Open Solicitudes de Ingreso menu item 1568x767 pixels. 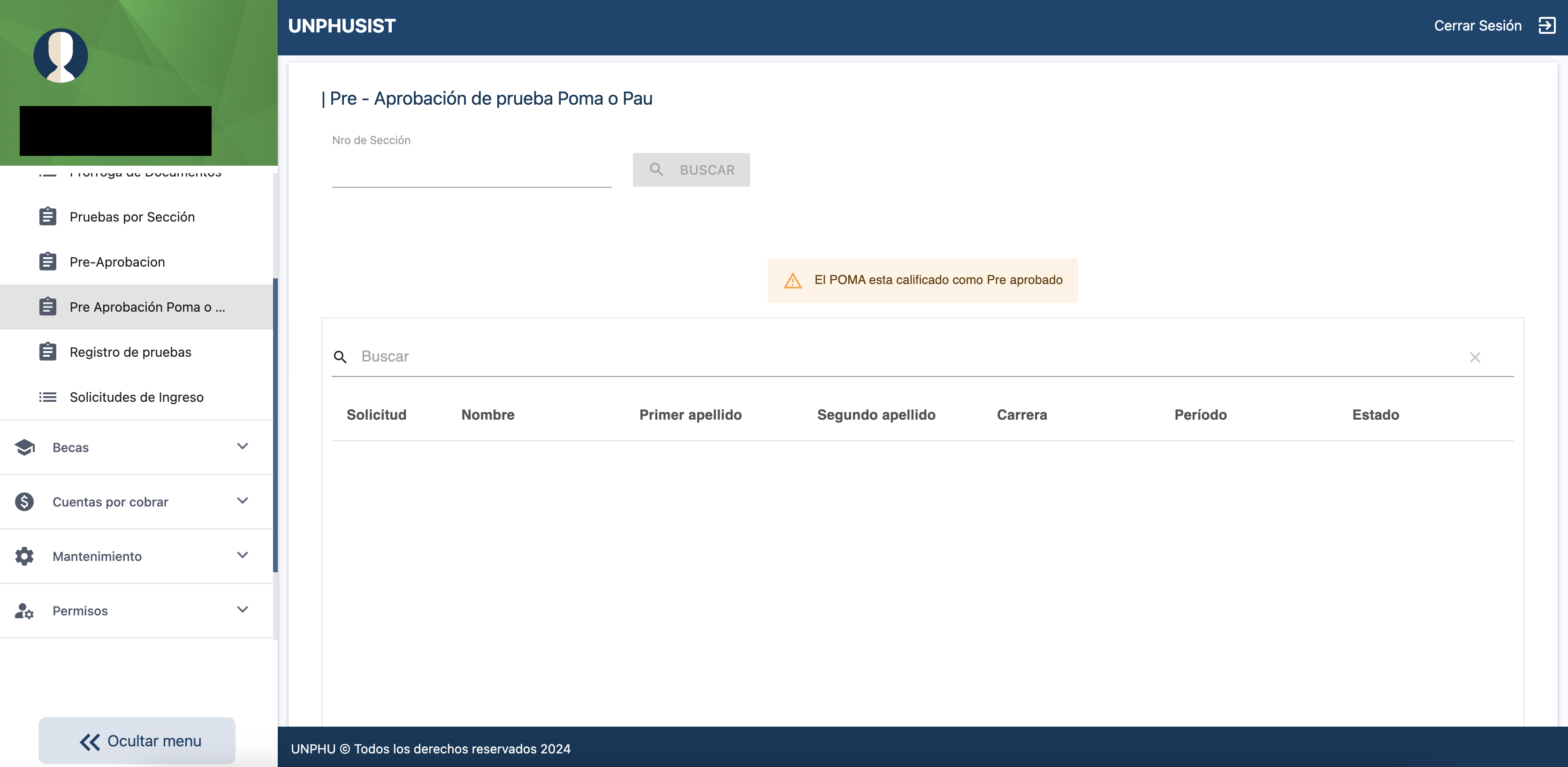(x=137, y=397)
